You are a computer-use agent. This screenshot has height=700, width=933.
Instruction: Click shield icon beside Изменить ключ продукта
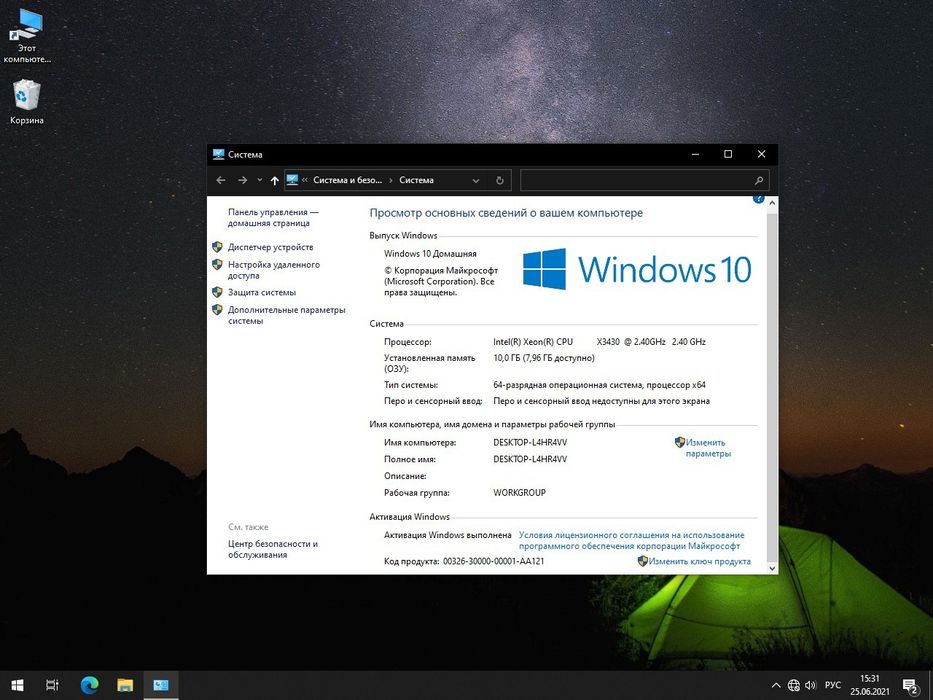(643, 561)
